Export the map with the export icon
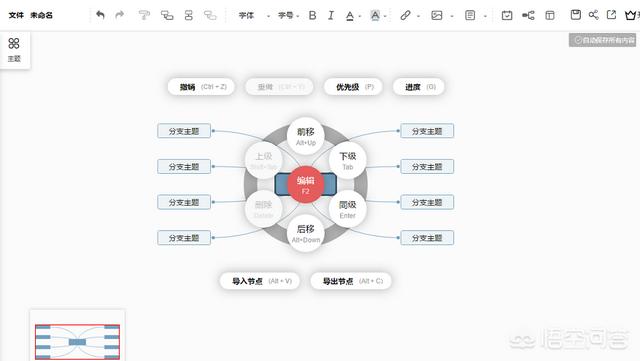The height and width of the screenshot is (361, 640). click(x=611, y=15)
